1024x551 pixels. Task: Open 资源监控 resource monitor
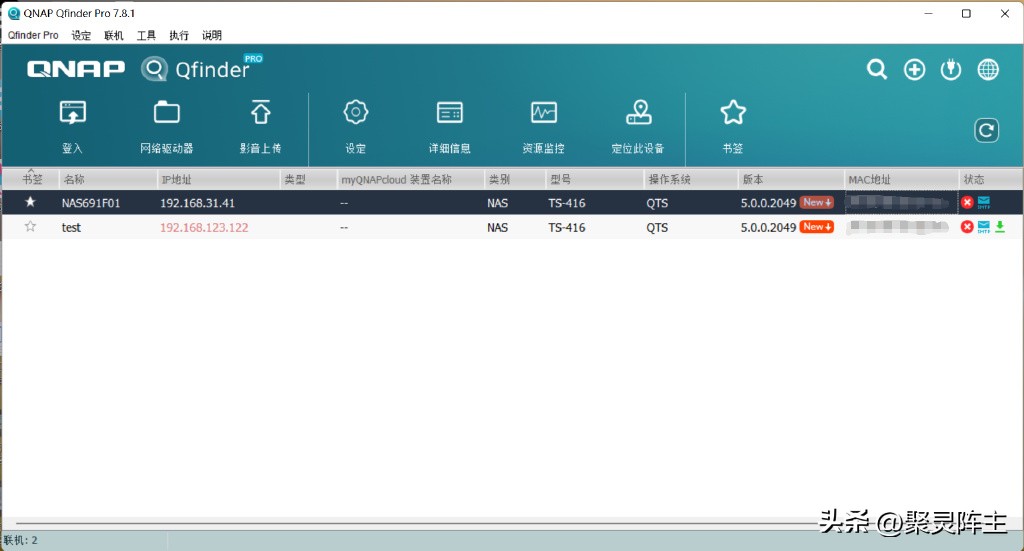click(x=544, y=113)
